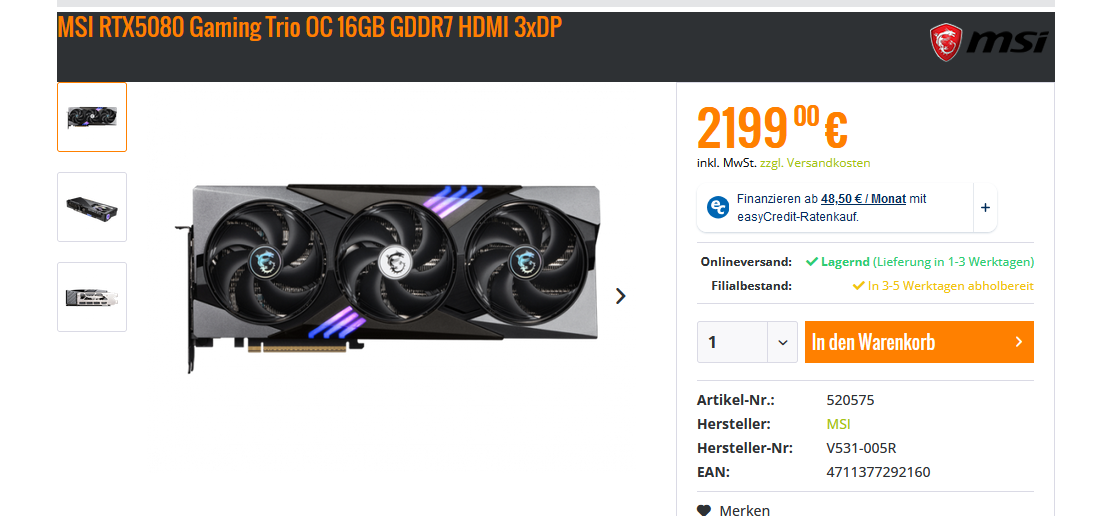Select first graphics card thumbnail
This screenshot has height=516, width=1095.
(x=92, y=117)
